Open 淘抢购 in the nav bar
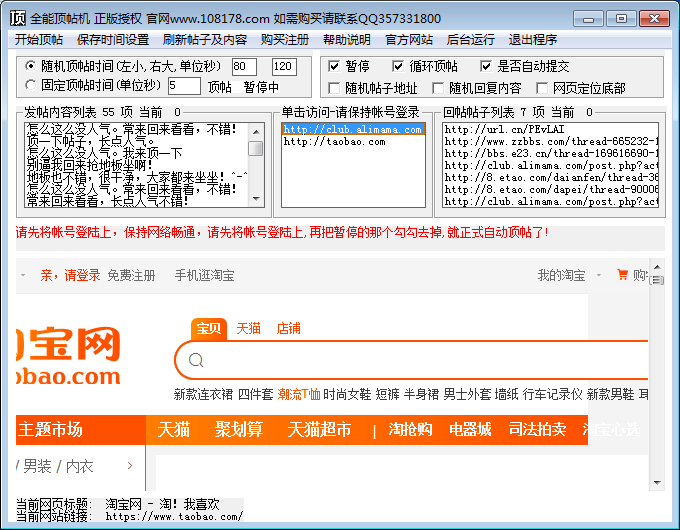 410,429
